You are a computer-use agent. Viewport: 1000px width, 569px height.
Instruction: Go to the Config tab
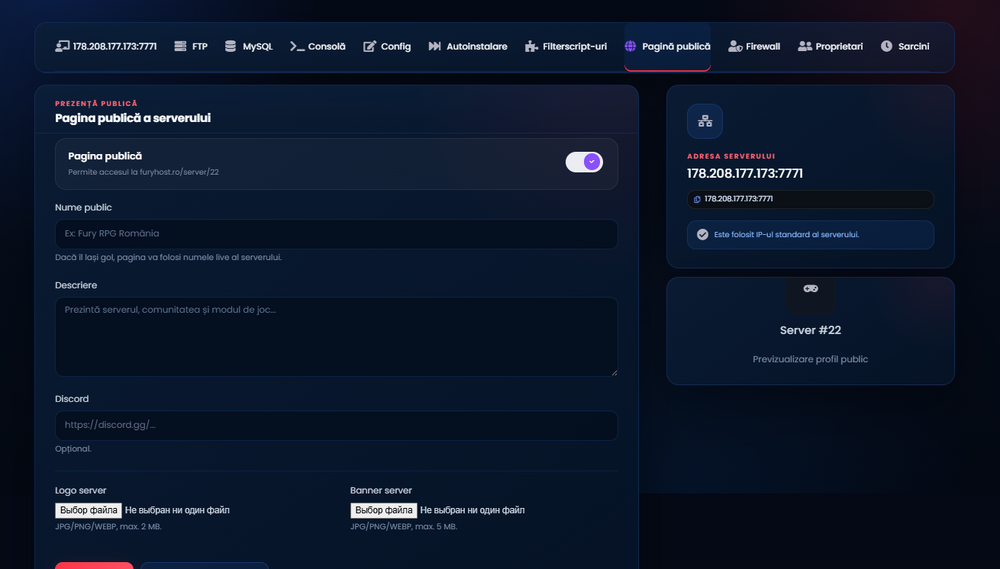[387, 46]
